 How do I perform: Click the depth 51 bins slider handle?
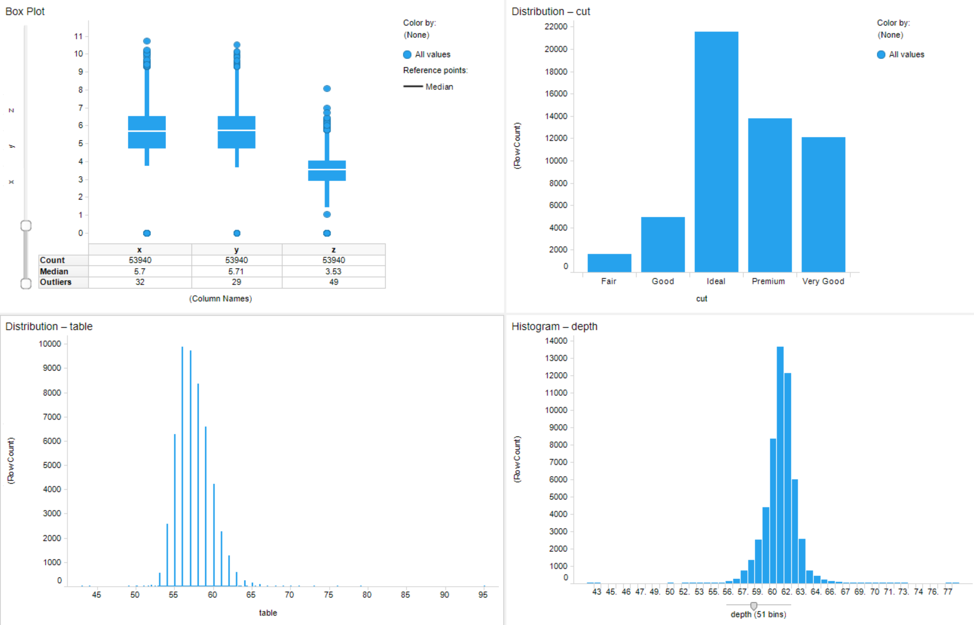752,606
